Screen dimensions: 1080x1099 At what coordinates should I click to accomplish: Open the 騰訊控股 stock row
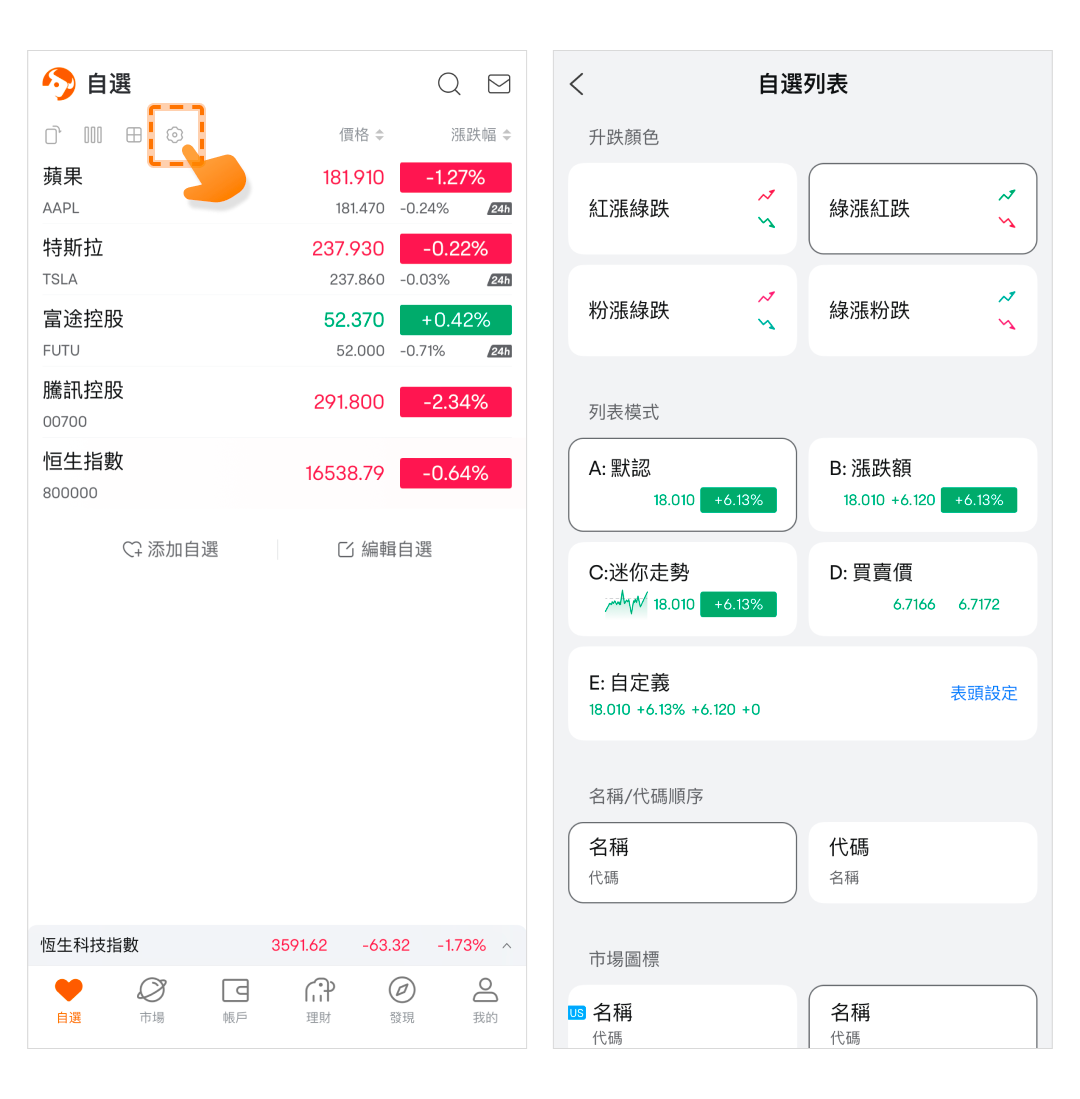pyautogui.click(x=277, y=403)
